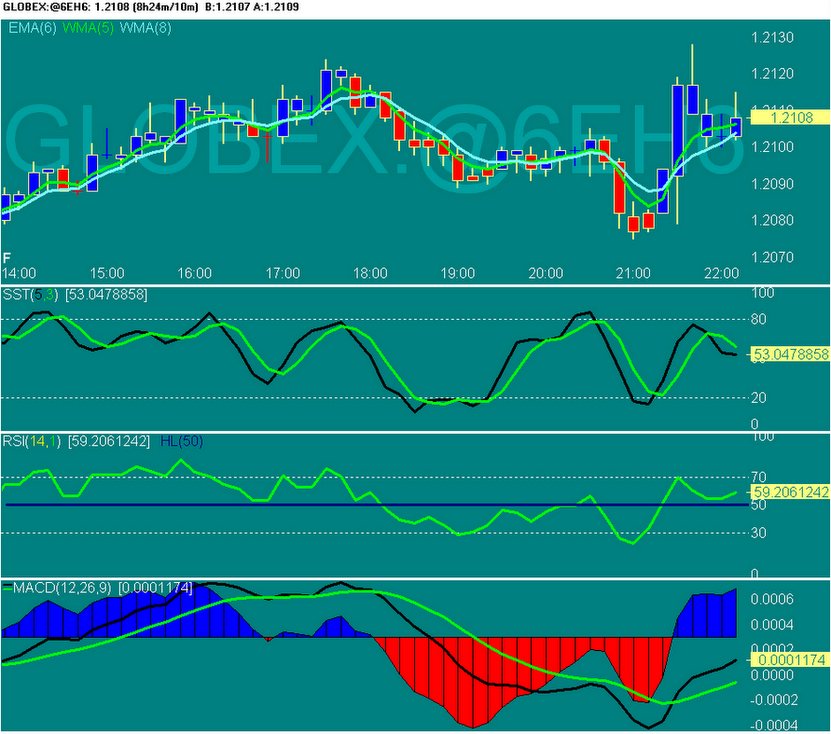Click the 30 level on the RSI axis
Screen dimensions: 831x734
point(758,533)
